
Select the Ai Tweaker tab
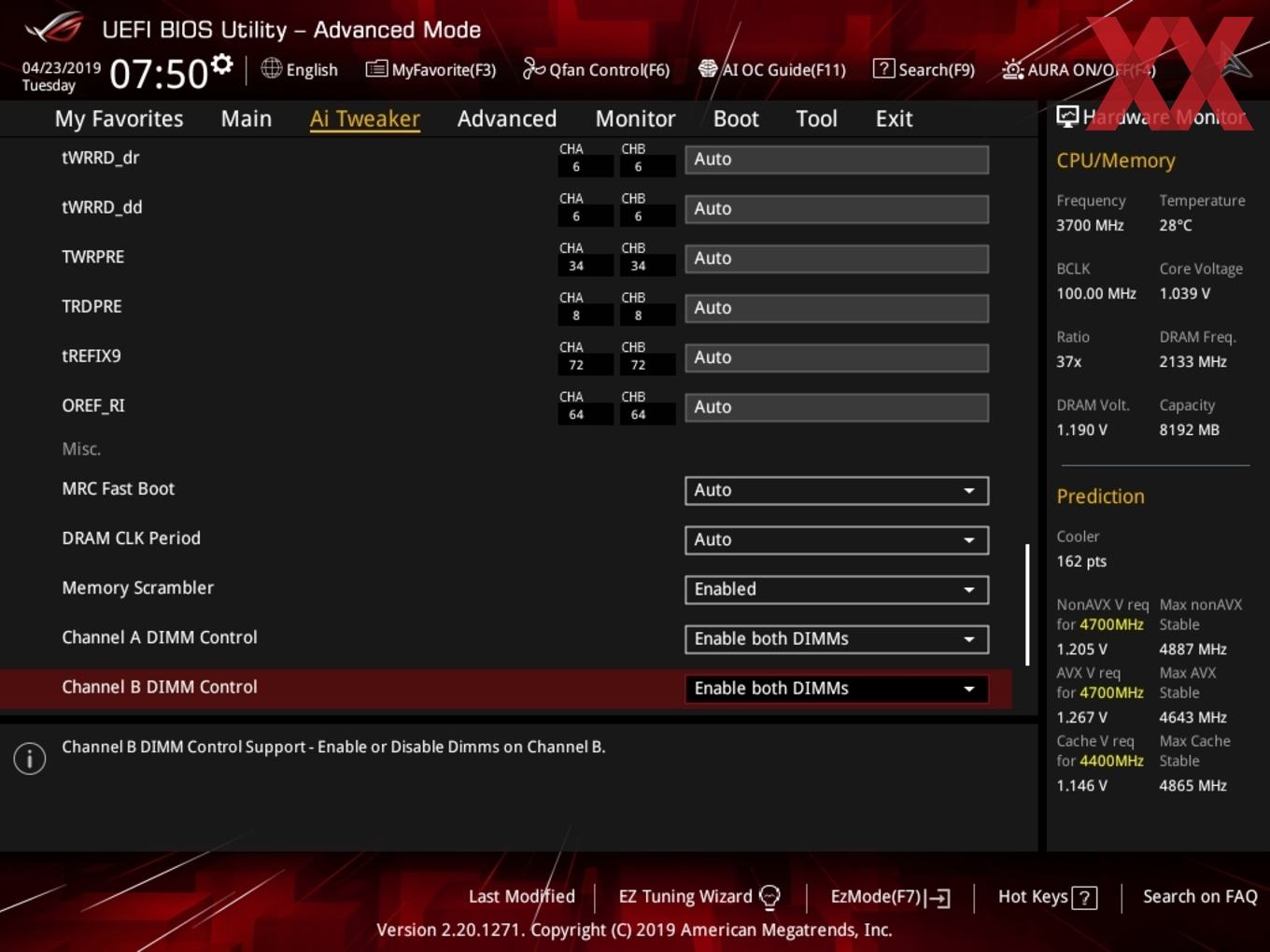(x=365, y=119)
